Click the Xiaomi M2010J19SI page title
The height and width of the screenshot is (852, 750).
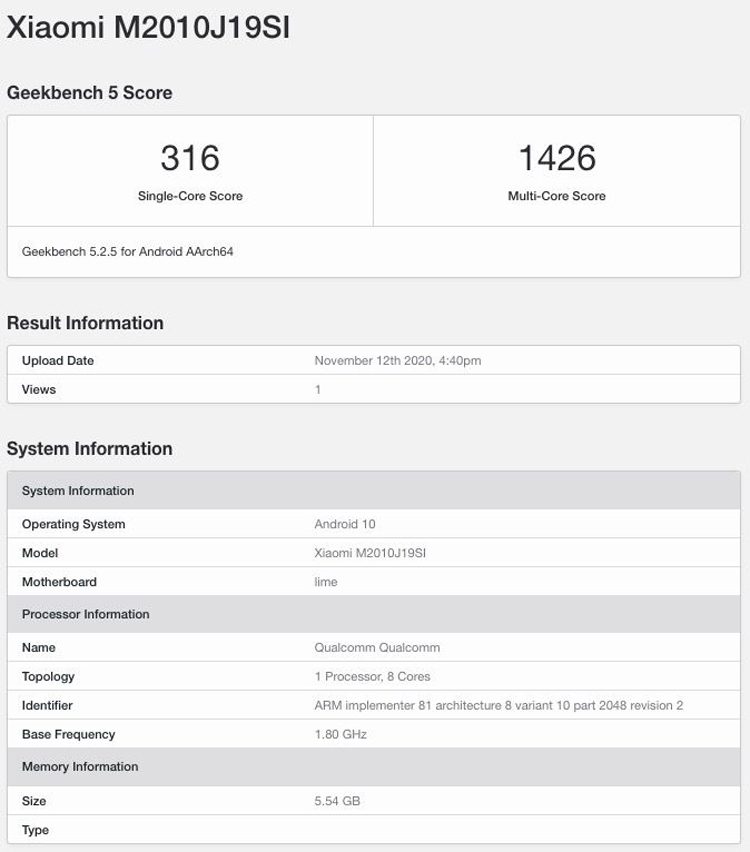(149, 28)
